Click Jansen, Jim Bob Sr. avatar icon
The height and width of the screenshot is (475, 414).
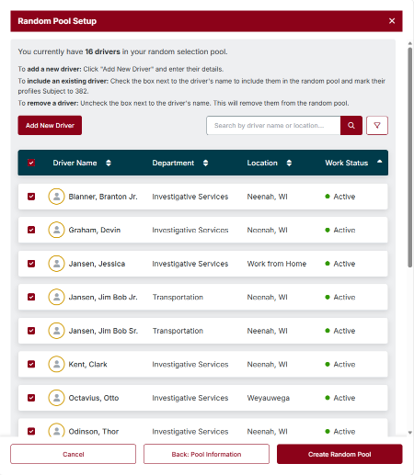click(56, 330)
